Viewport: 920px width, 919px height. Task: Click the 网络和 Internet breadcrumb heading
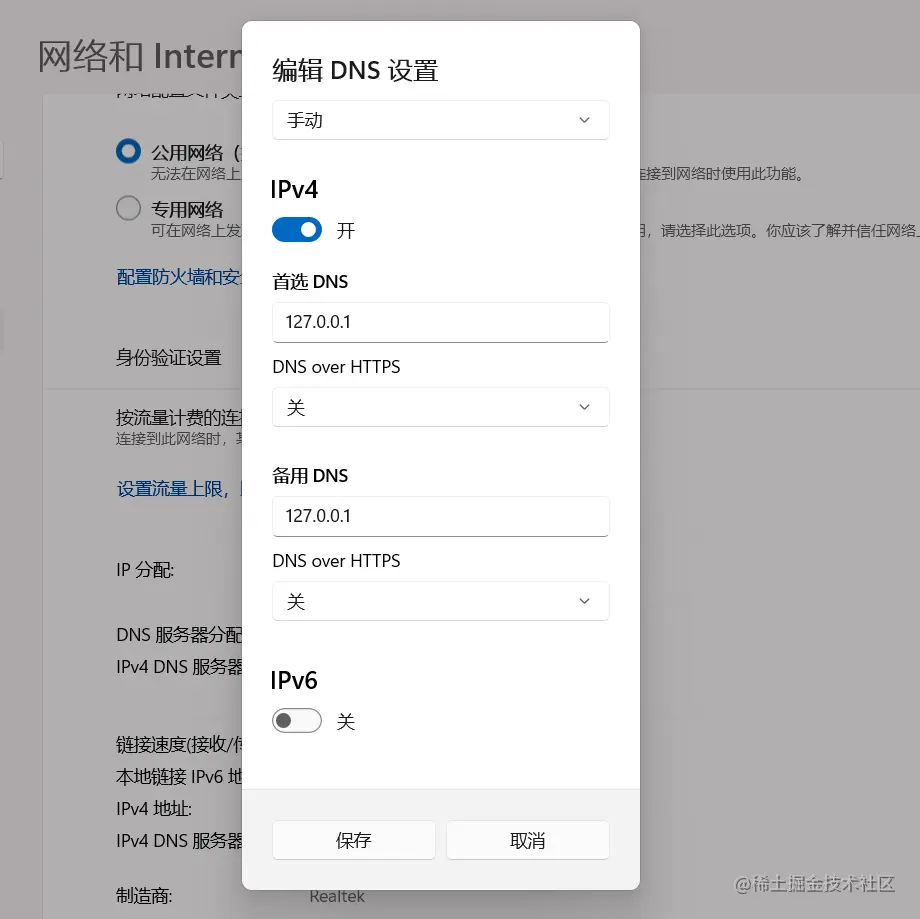[x=140, y=56]
